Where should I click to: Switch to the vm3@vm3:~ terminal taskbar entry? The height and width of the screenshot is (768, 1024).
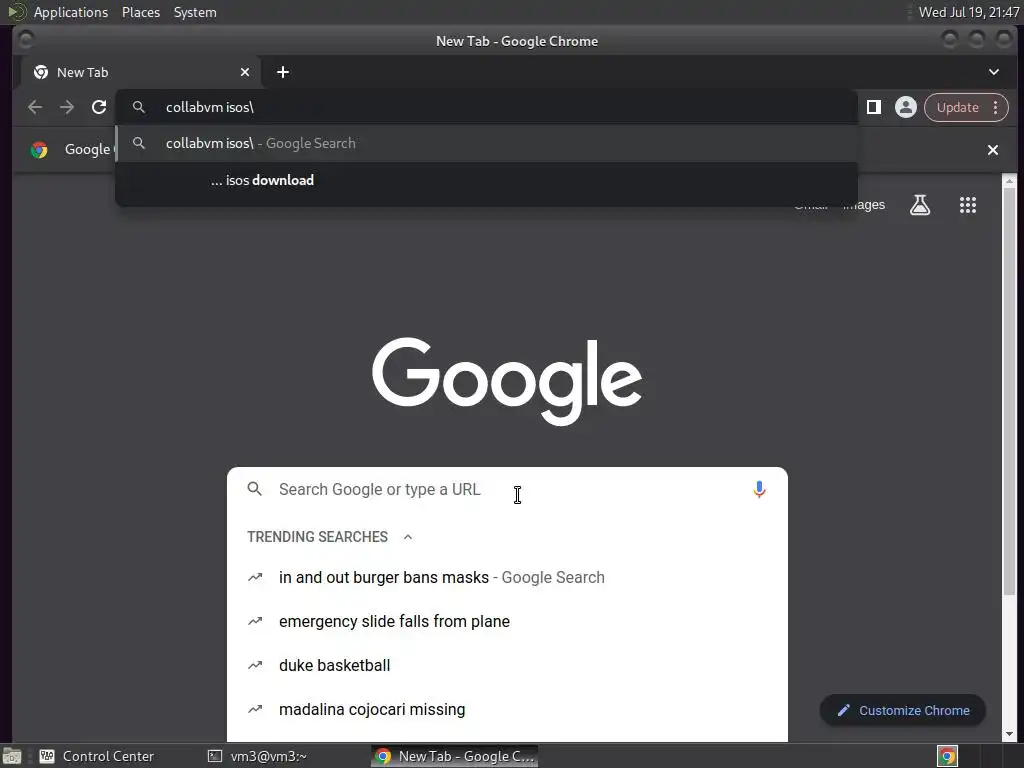pos(257,756)
